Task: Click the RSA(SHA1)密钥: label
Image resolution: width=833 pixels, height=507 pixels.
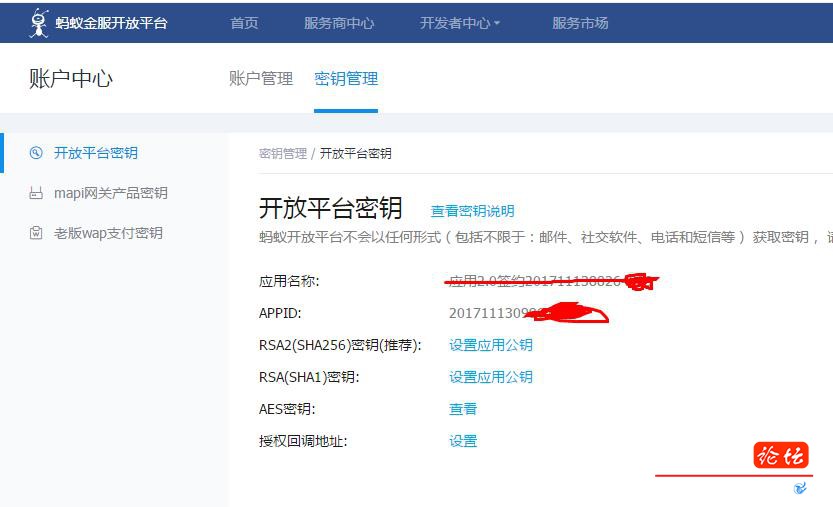Action: (309, 377)
